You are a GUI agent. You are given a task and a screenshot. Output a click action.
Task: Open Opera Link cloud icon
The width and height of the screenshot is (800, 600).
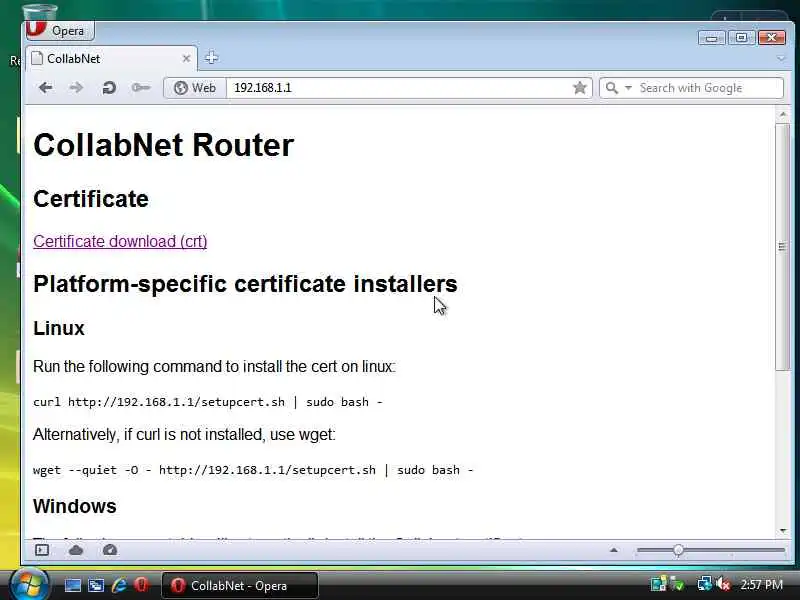(x=76, y=550)
